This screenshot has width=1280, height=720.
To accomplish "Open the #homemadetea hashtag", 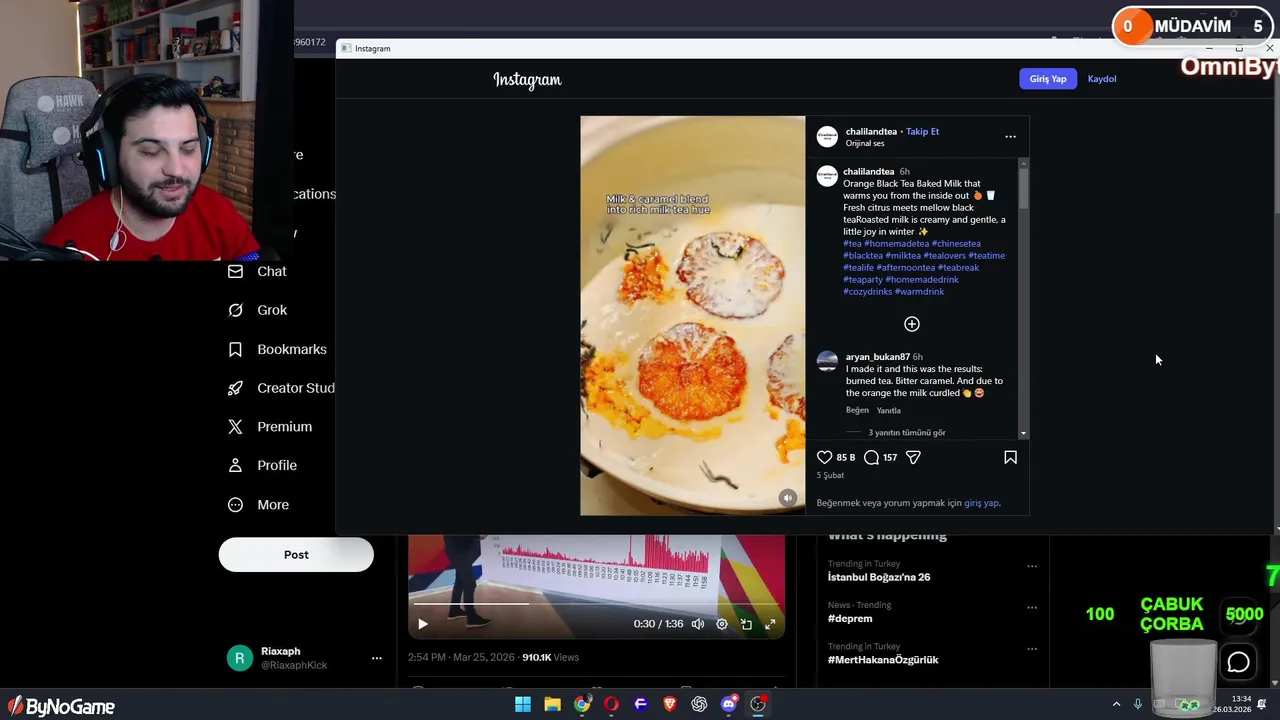I will 896,243.
